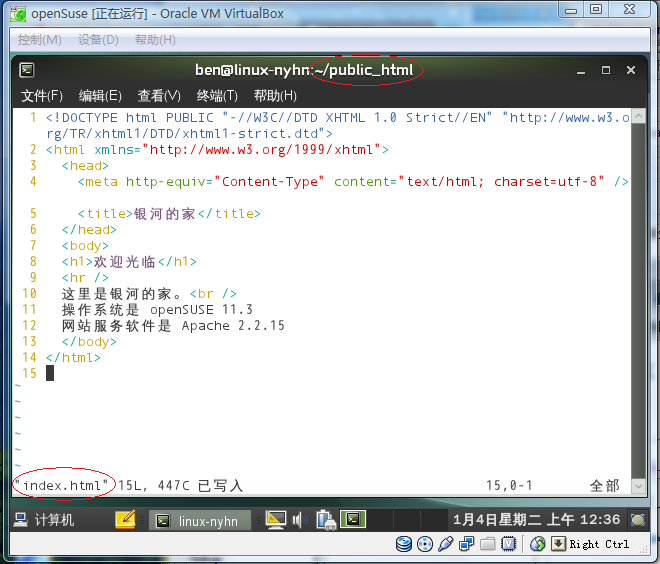
Task: Open VirtualBox 设备(D) menu
Action: (98, 40)
